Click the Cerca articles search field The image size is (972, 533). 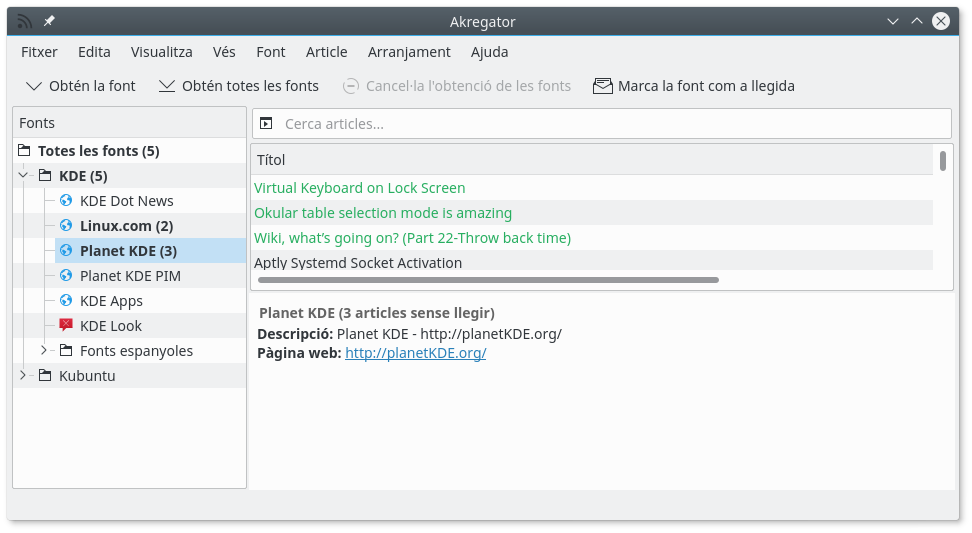(610, 124)
